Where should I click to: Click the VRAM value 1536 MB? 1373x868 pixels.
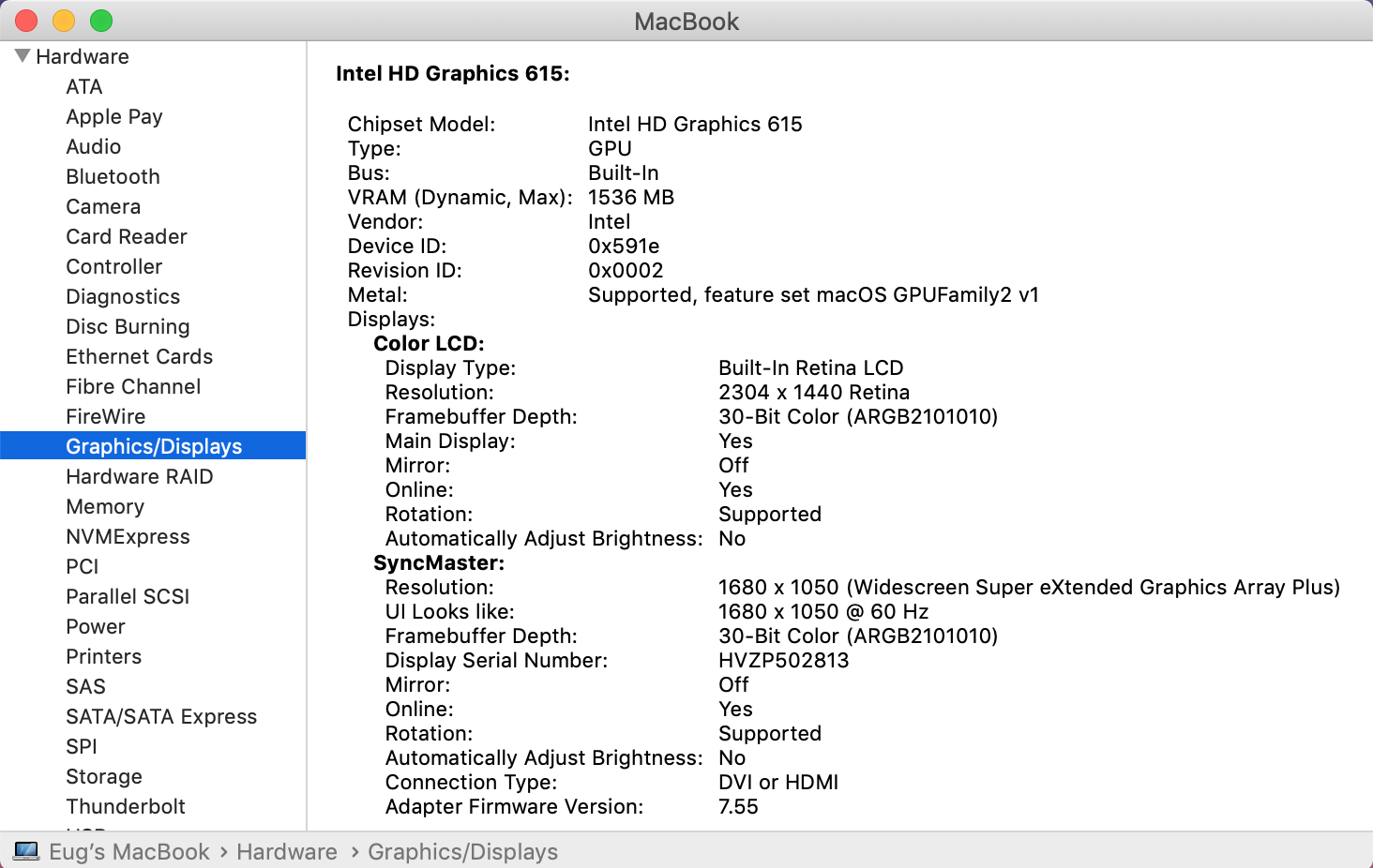(x=631, y=197)
